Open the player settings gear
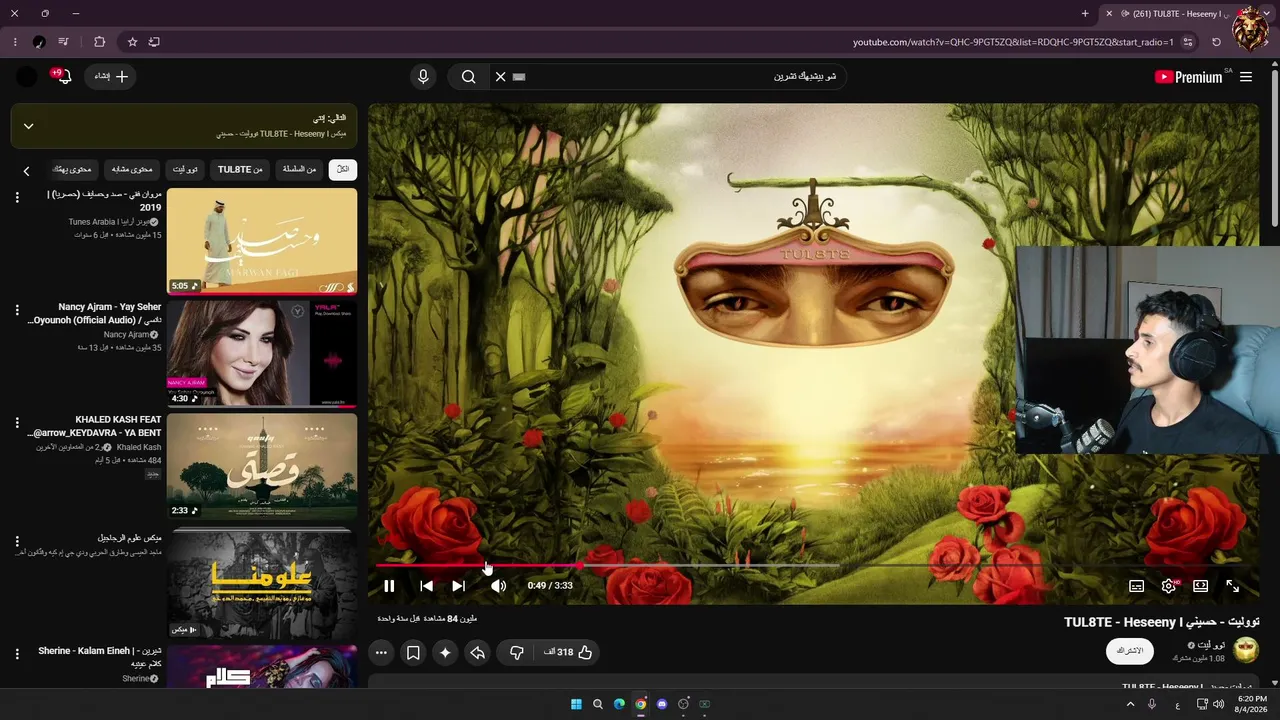The width and height of the screenshot is (1280, 720). [1168, 586]
